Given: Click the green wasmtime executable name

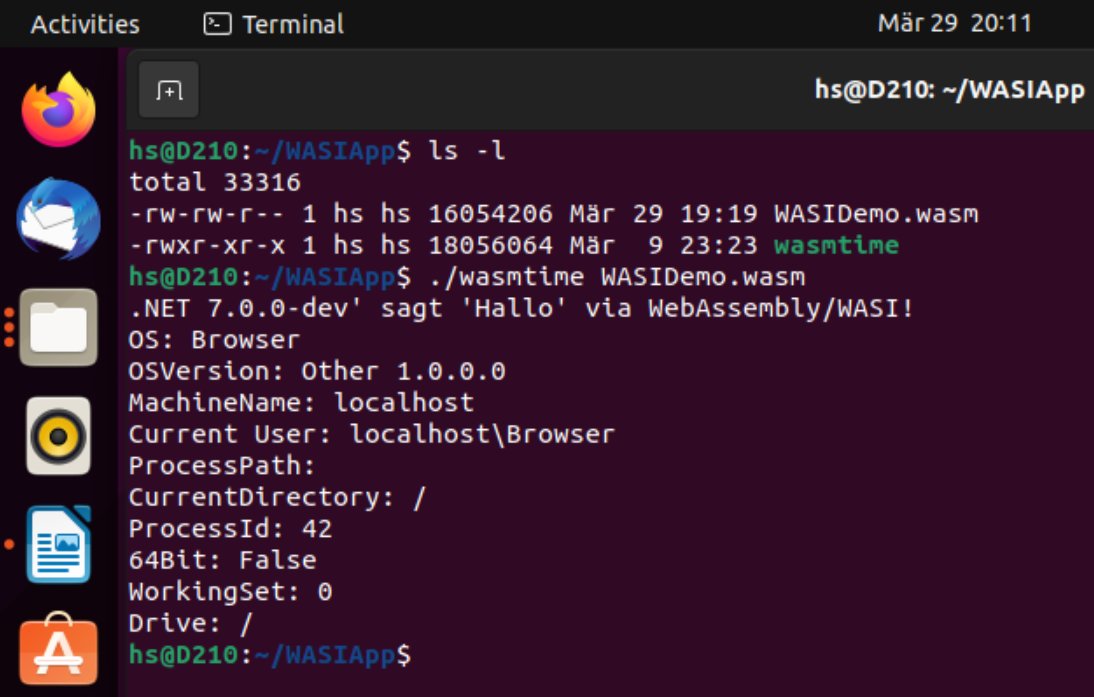Looking at the screenshot, I should tap(837, 245).
